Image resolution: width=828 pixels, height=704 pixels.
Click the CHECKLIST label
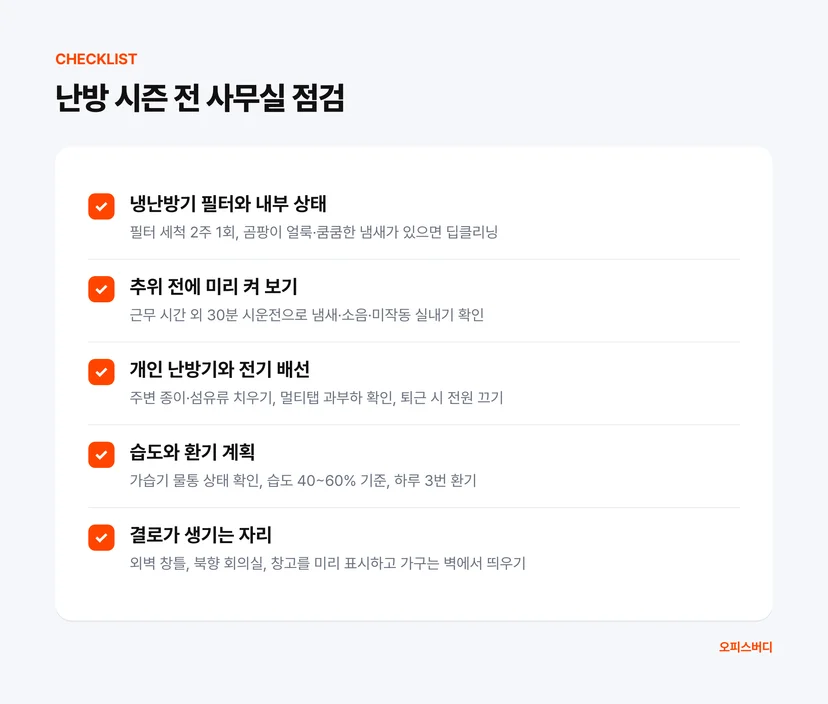[x=96, y=59]
